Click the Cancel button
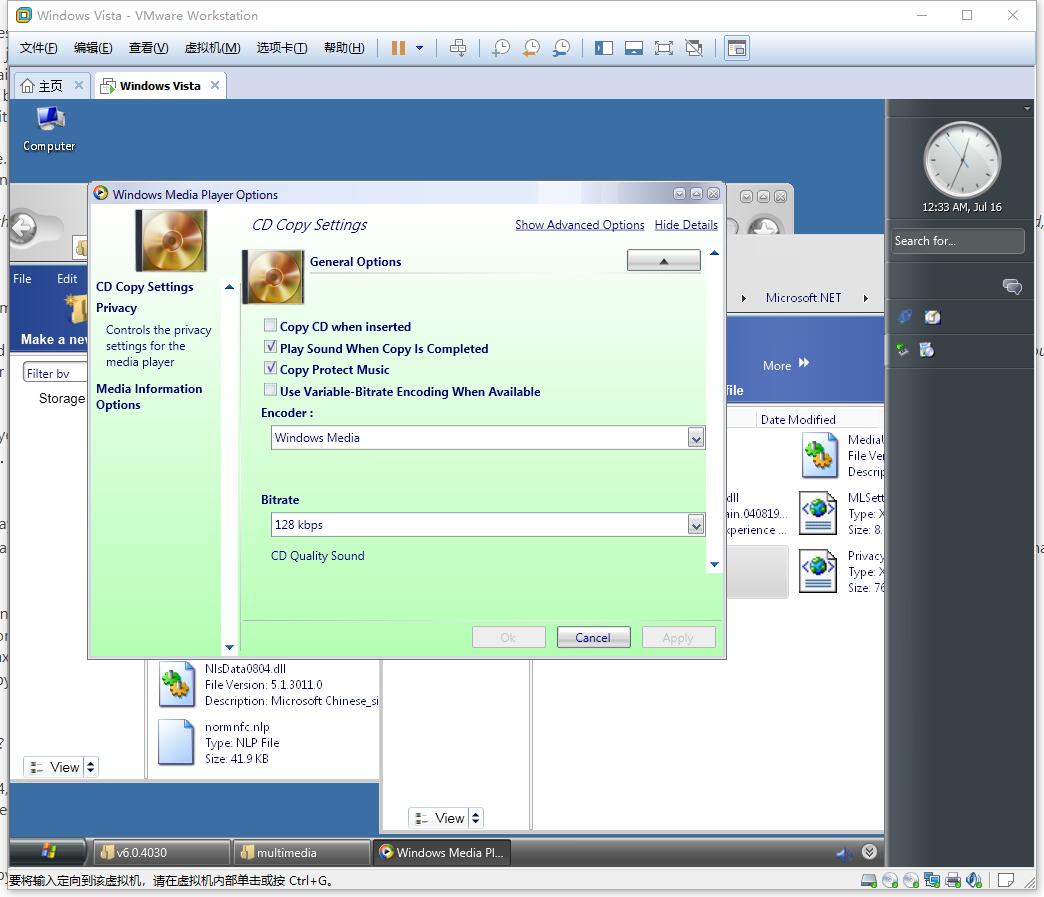This screenshot has height=897, width=1044. [x=593, y=638]
